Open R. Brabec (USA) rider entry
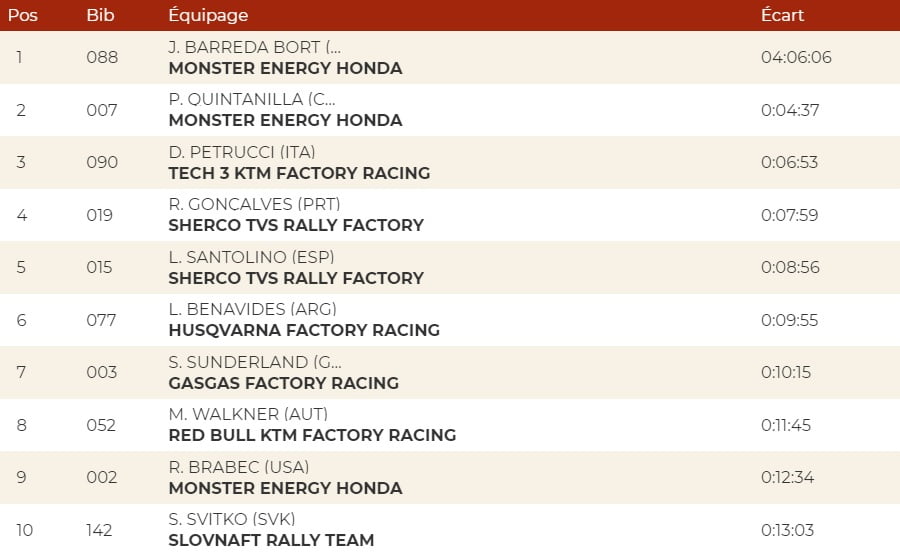Screen dimensions: 900x555 coord(239,467)
